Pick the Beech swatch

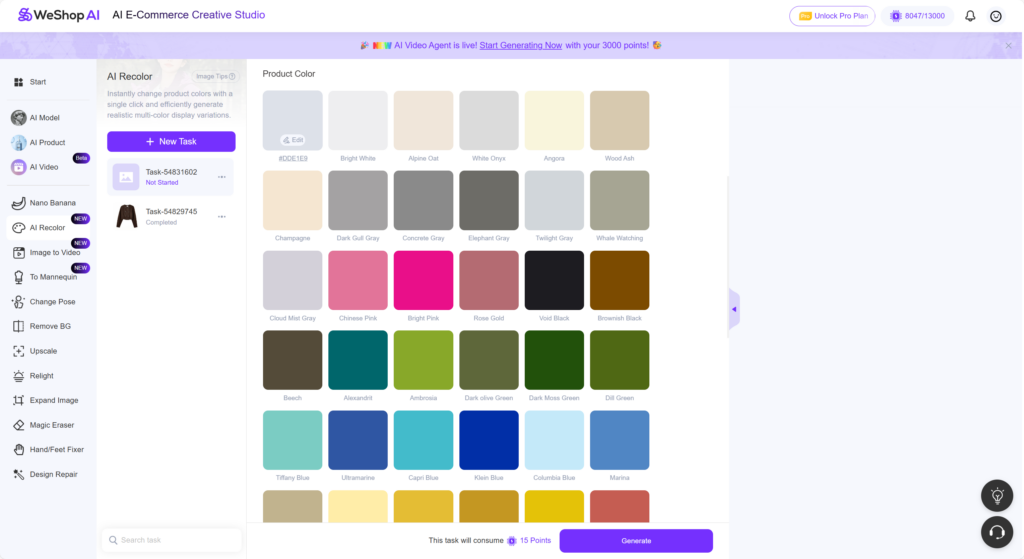293,360
